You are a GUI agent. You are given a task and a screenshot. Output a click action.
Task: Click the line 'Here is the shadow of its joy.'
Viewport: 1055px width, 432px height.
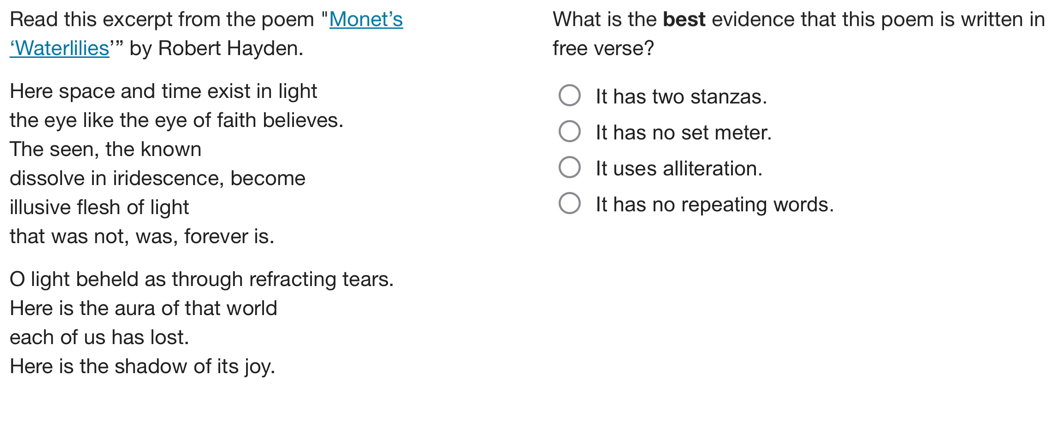(x=142, y=367)
